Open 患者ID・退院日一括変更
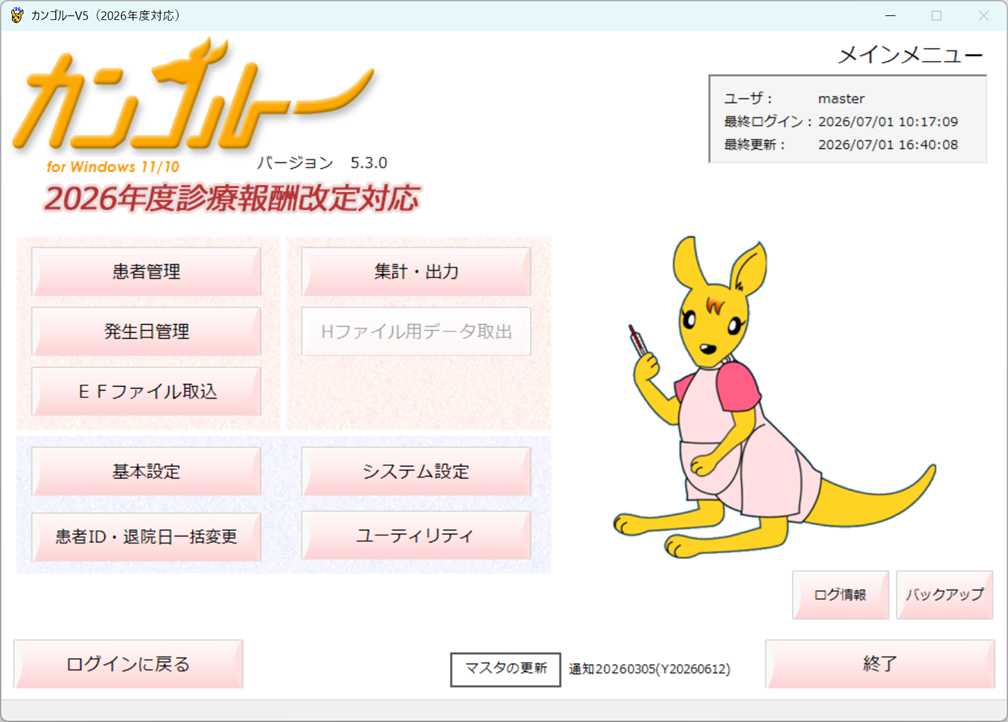The width and height of the screenshot is (1008, 722). 147,536
